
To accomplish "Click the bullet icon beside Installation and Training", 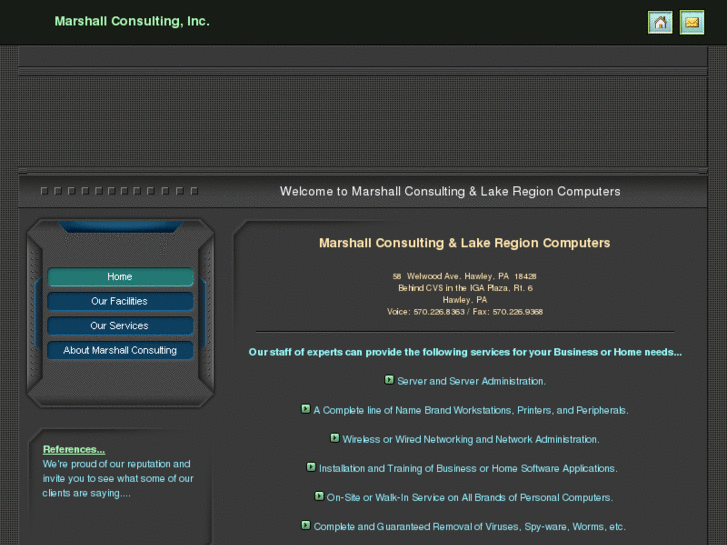I will 311,467.
